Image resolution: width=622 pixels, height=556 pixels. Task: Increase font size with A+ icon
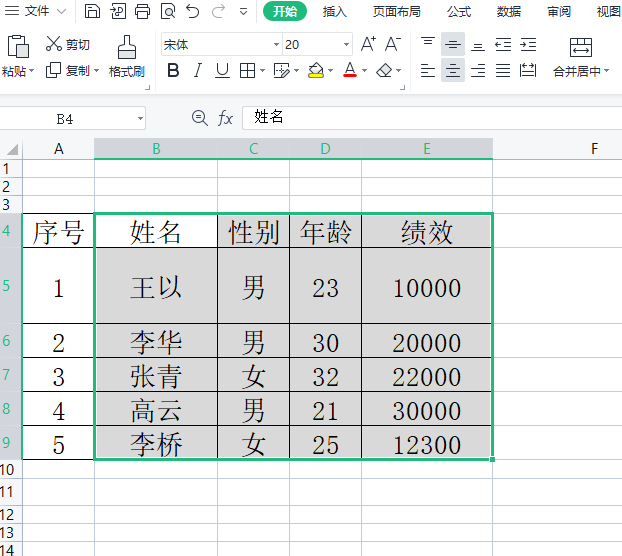368,44
